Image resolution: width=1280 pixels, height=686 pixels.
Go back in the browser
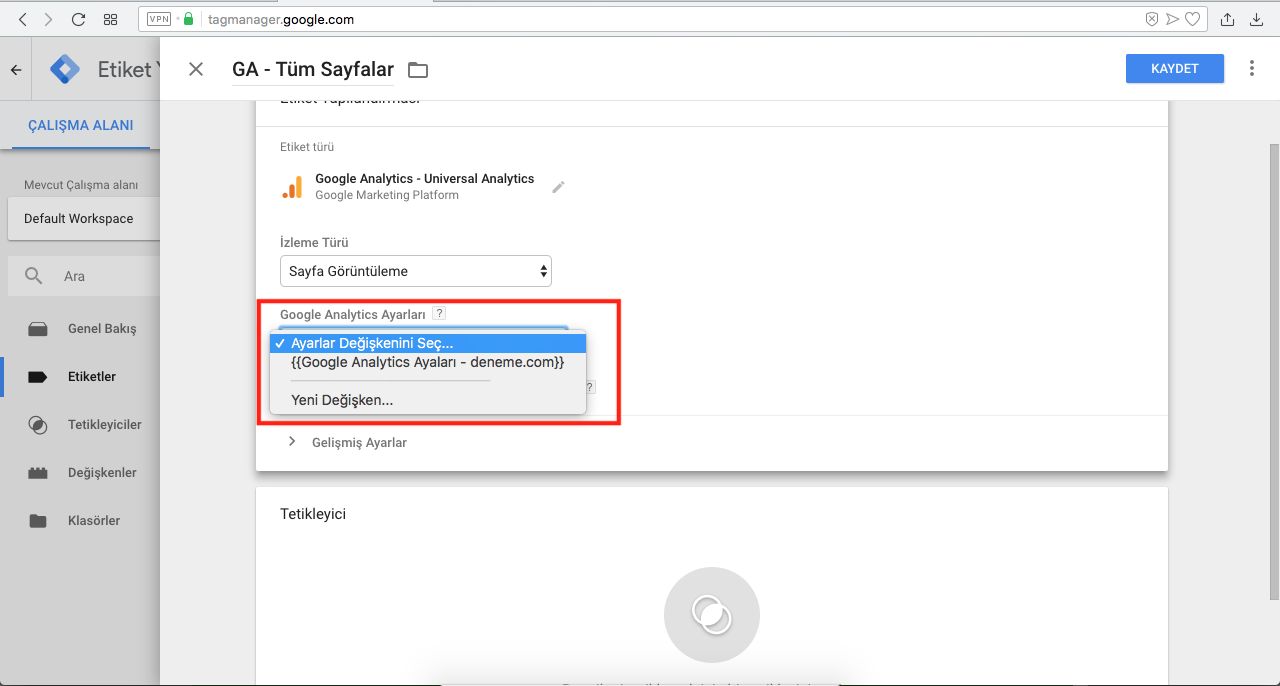pyautogui.click(x=23, y=19)
